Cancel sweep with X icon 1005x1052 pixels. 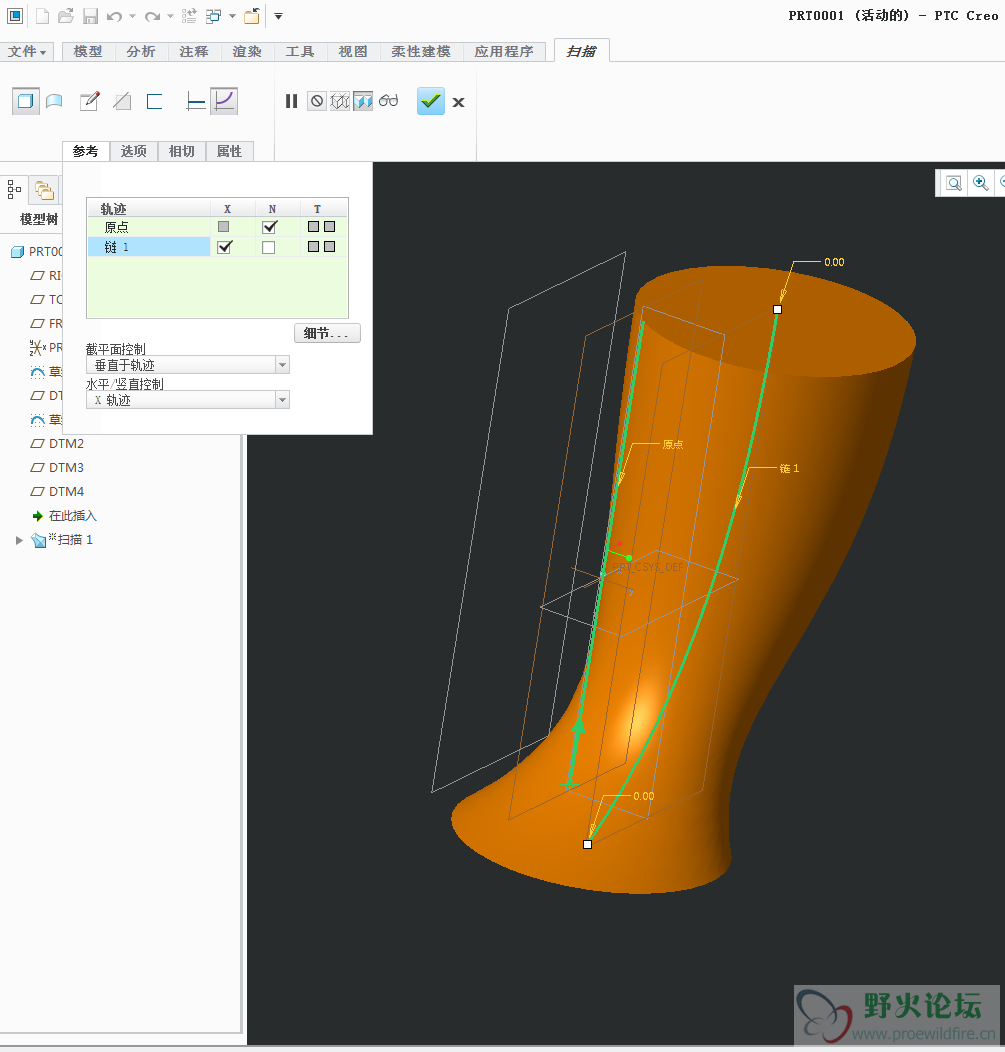(458, 102)
